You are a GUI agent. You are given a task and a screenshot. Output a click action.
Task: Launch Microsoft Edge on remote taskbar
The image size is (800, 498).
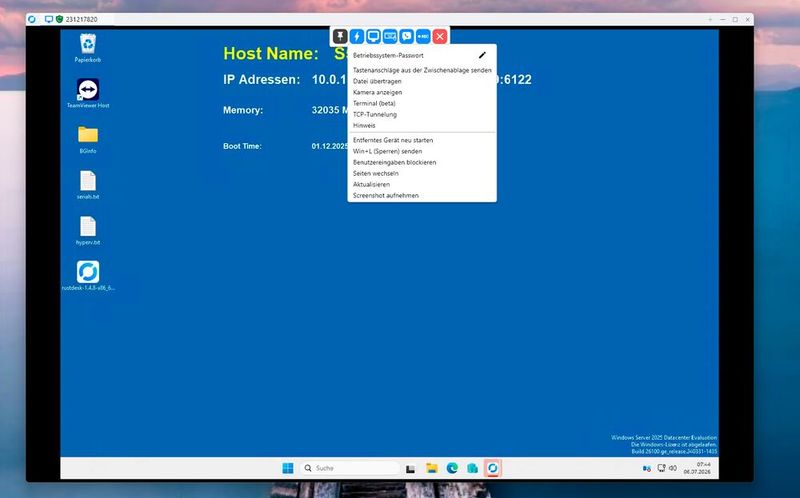point(452,468)
